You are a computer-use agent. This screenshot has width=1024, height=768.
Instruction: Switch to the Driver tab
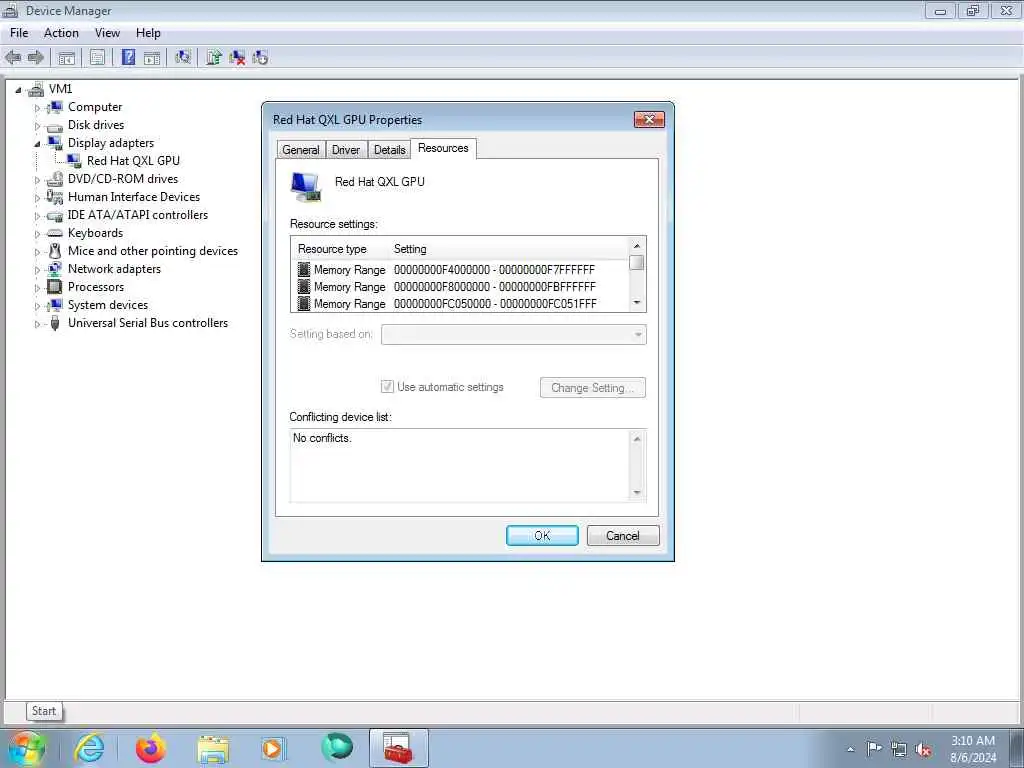[345, 150]
